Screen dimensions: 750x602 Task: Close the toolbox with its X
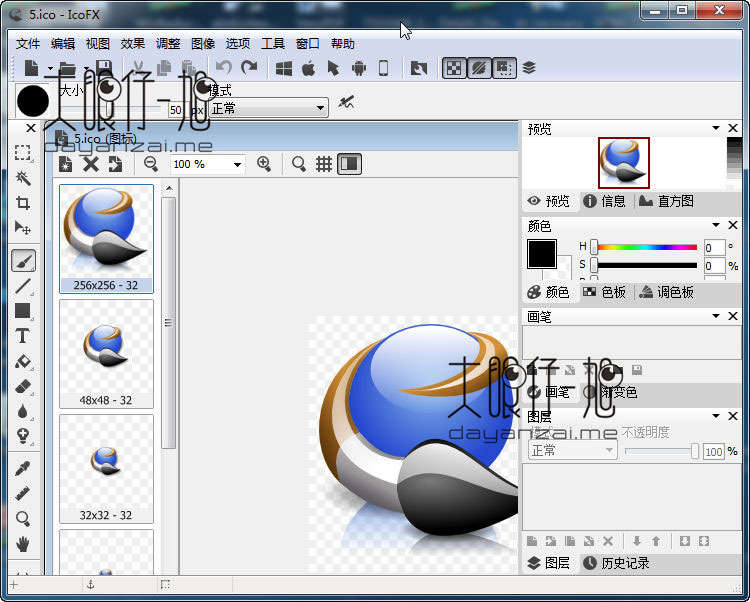point(31,128)
